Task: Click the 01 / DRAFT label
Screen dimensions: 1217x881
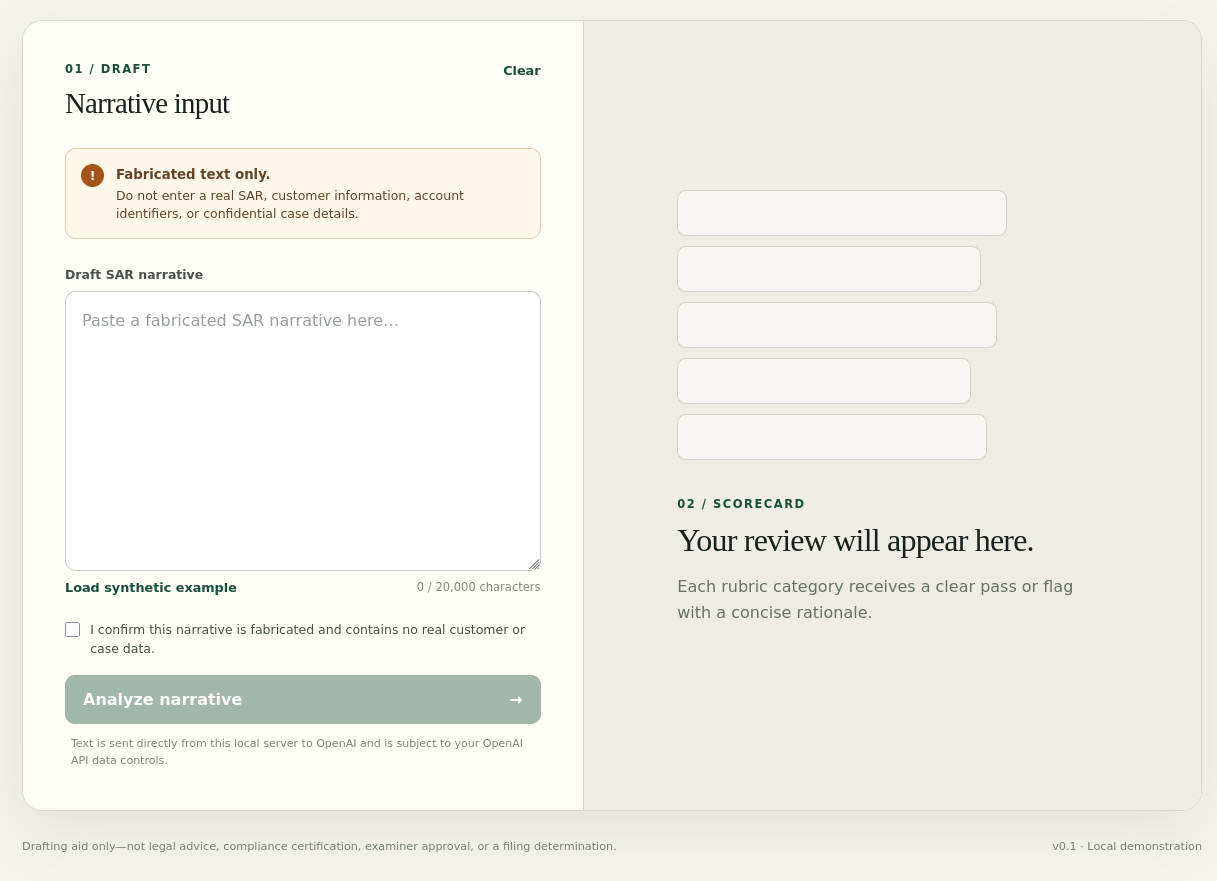Action: (x=108, y=69)
